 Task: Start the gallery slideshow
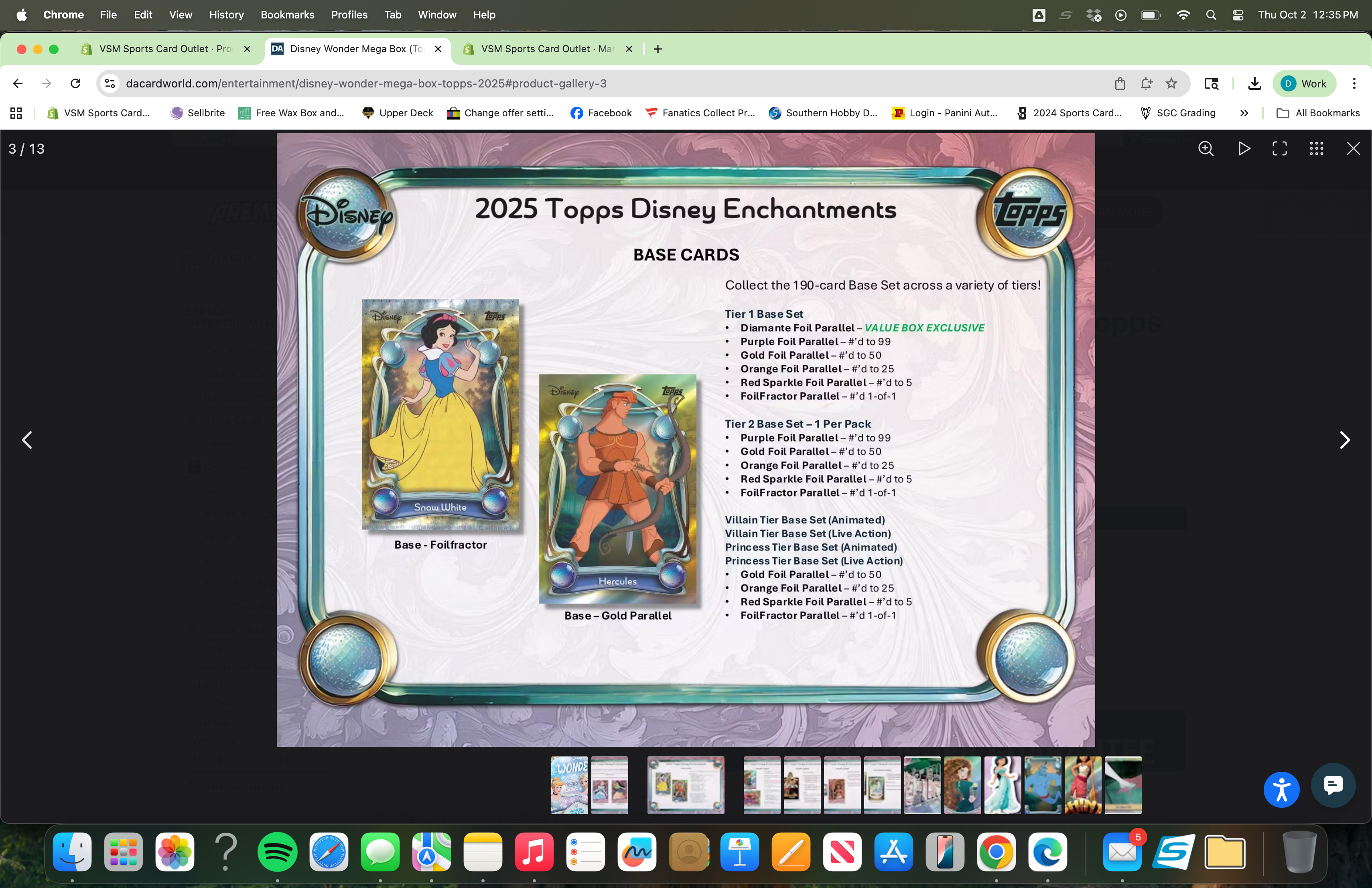coord(1244,149)
